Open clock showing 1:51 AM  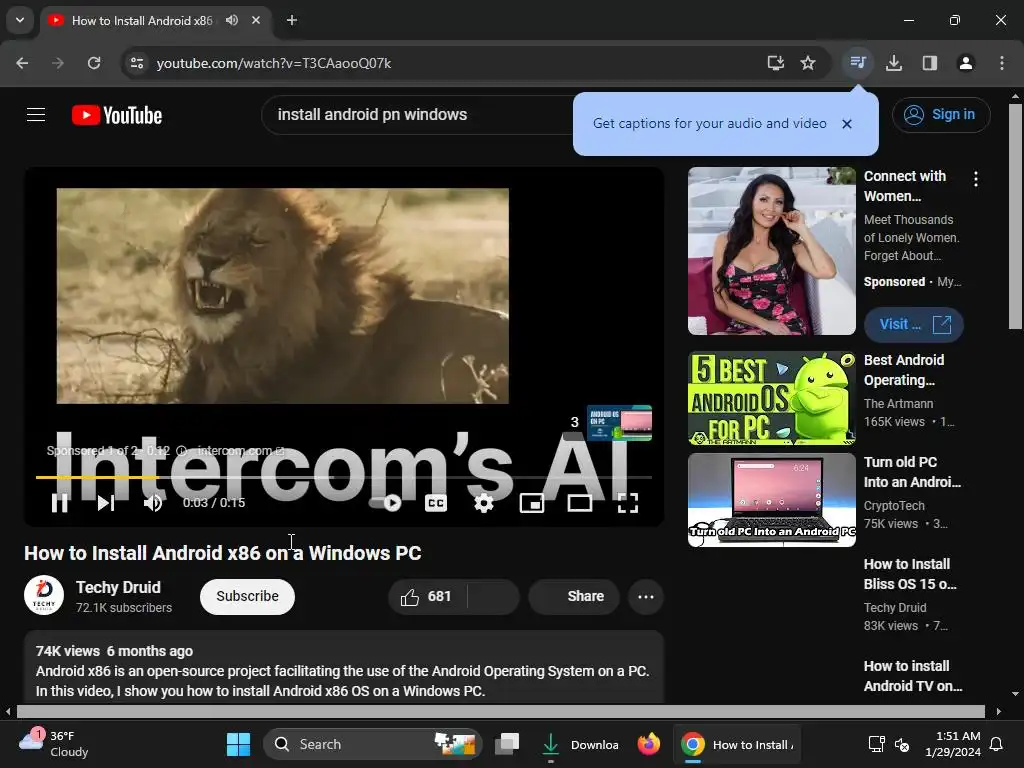(953, 744)
